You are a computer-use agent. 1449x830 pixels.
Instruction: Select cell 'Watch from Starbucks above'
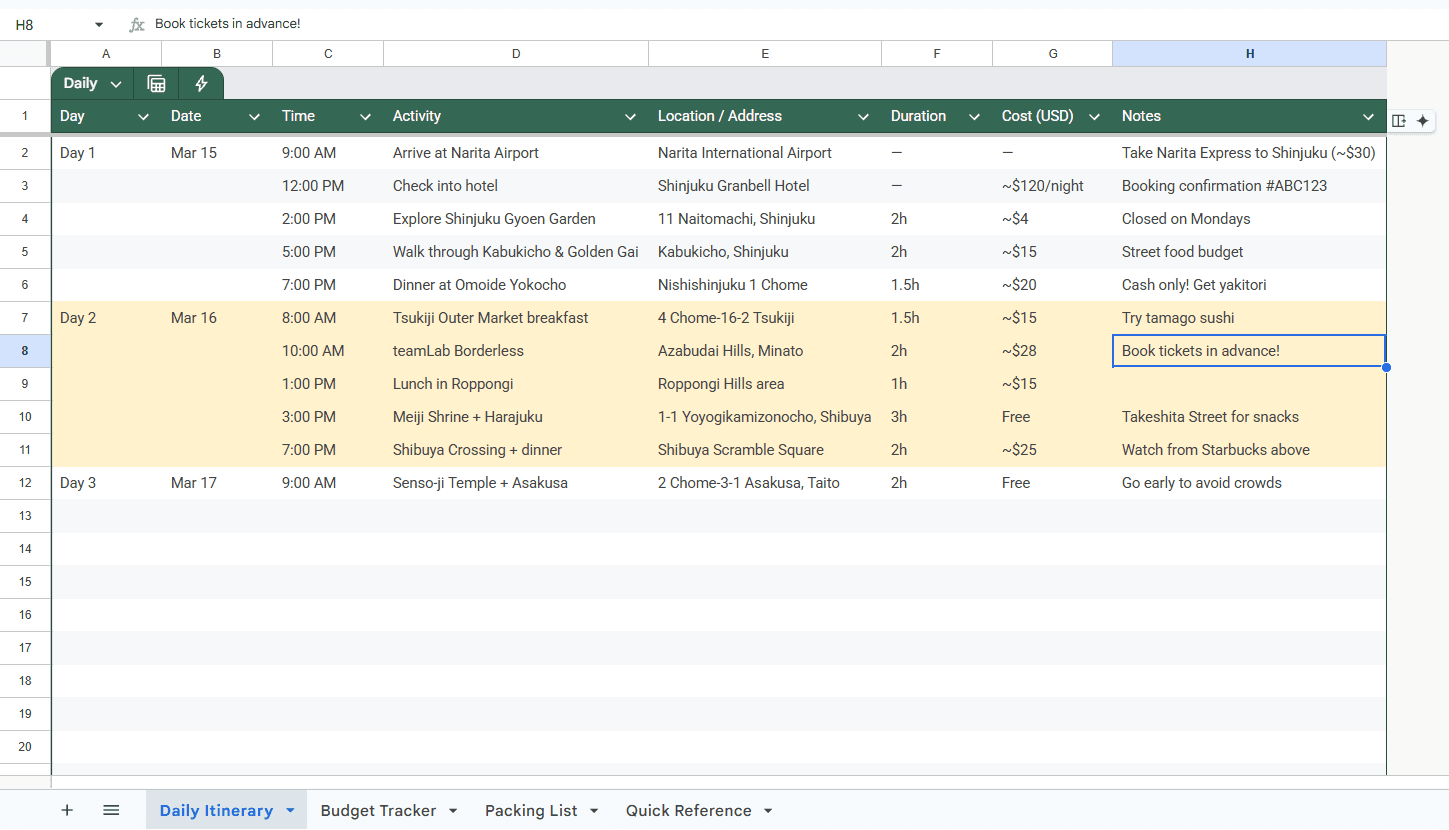click(1250, 450)
